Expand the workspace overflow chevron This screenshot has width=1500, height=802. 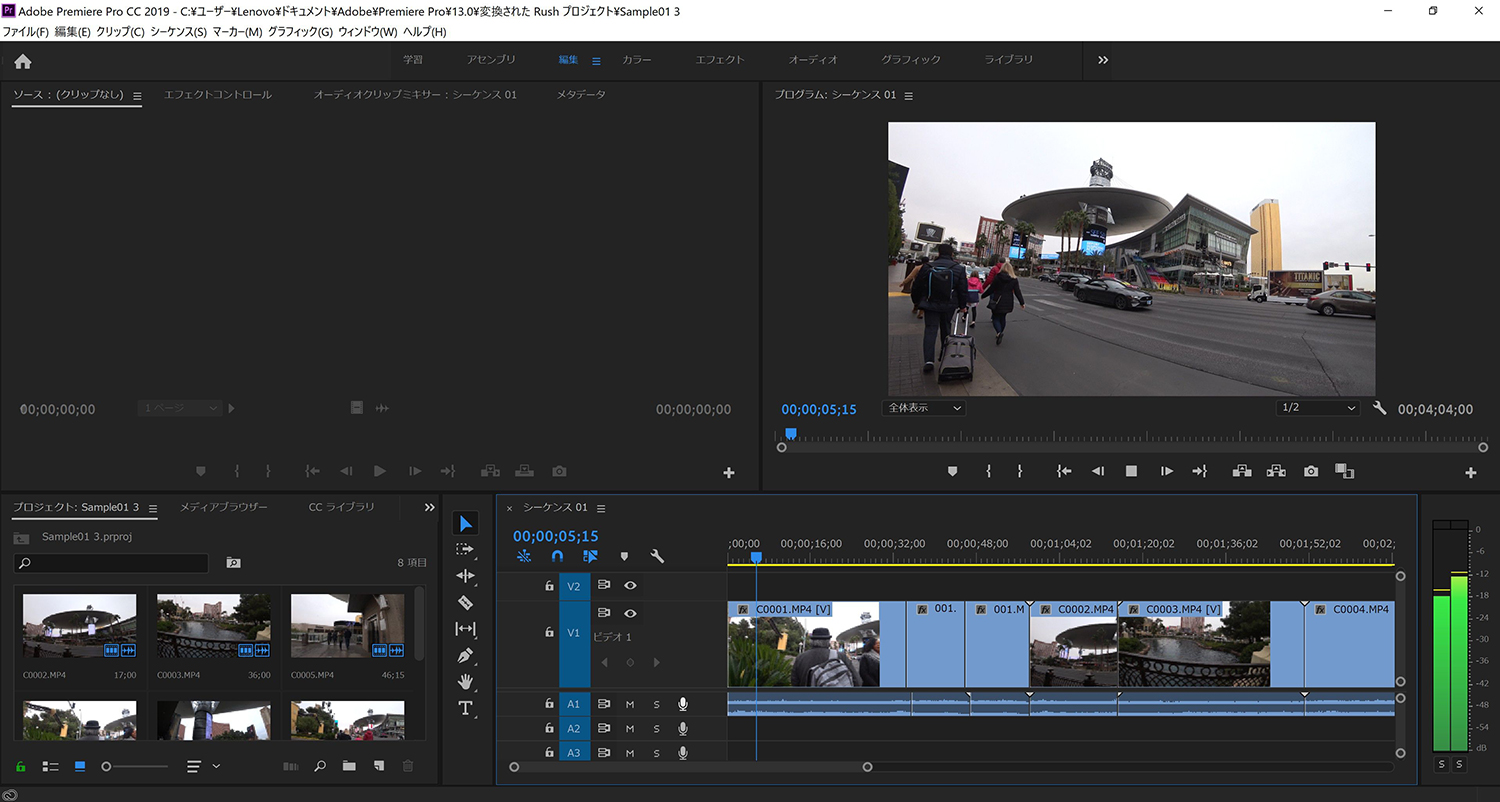[1103, 60]
